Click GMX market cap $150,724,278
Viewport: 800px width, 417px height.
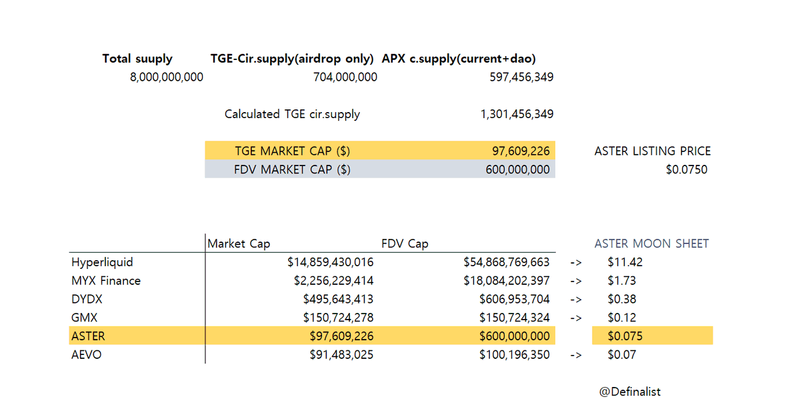(338, 317)
